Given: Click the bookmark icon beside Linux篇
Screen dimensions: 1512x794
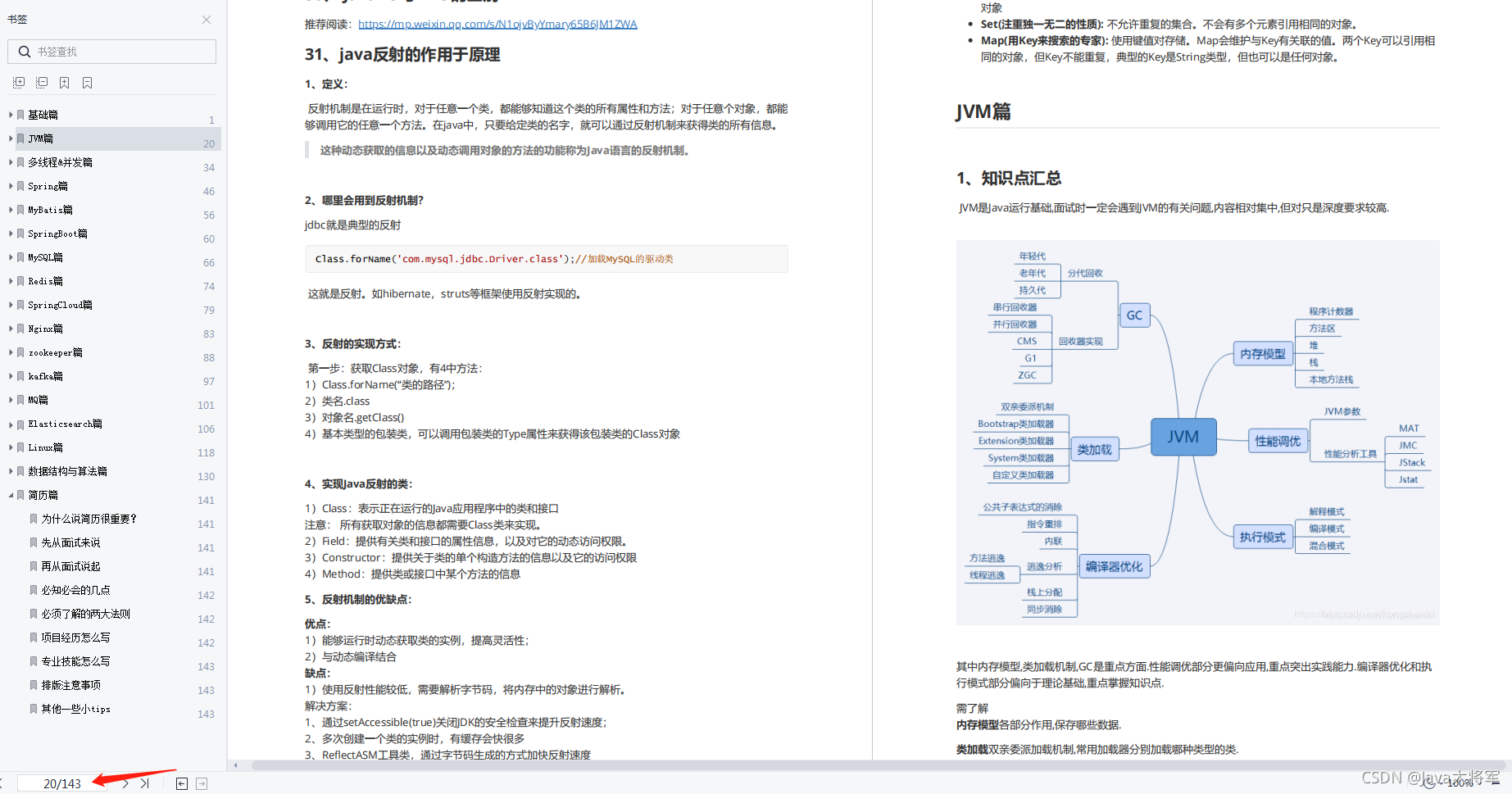Looking at the screenshot, I should (20, 447).
